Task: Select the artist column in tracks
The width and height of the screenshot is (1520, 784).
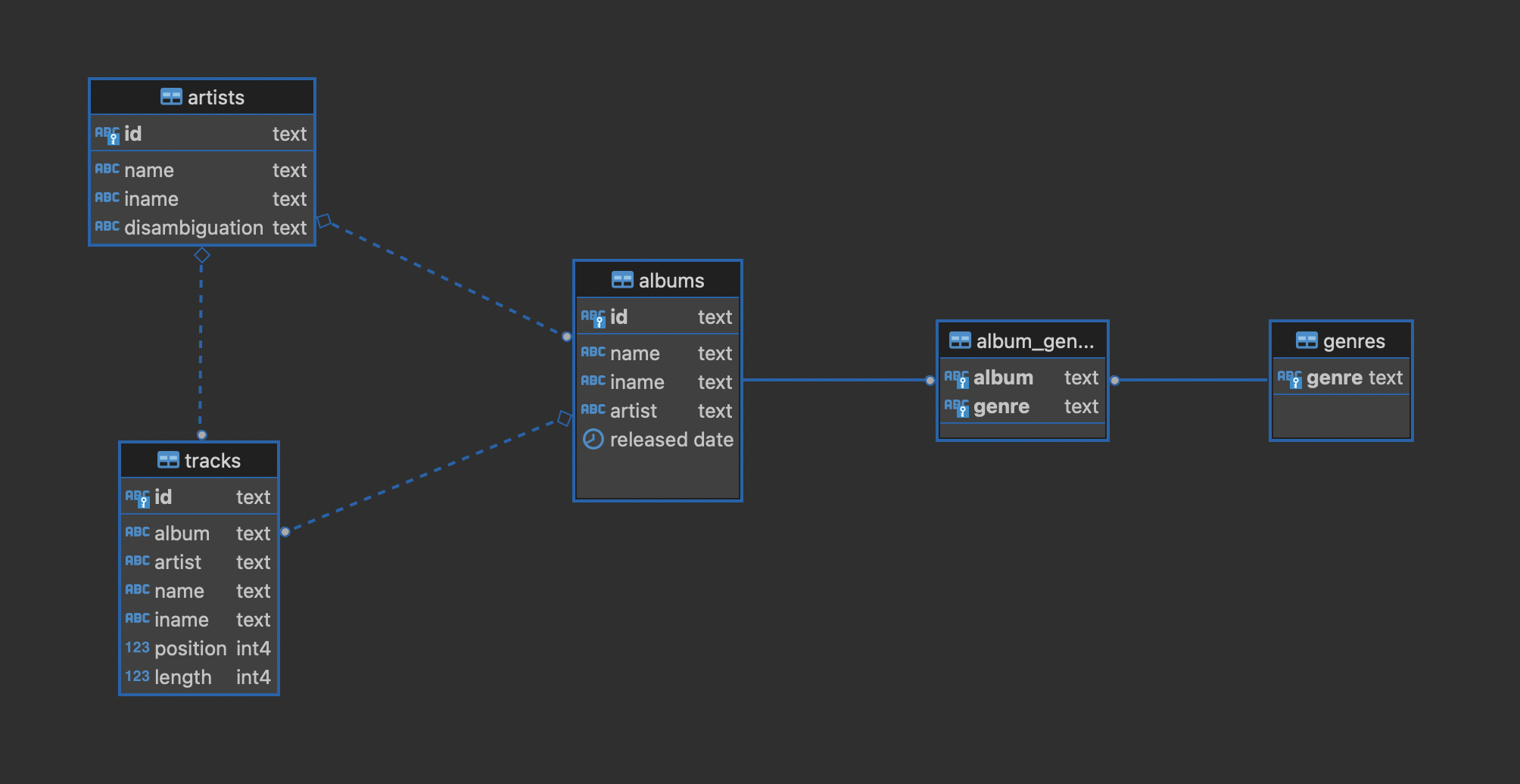Action: tap(199, 562)
